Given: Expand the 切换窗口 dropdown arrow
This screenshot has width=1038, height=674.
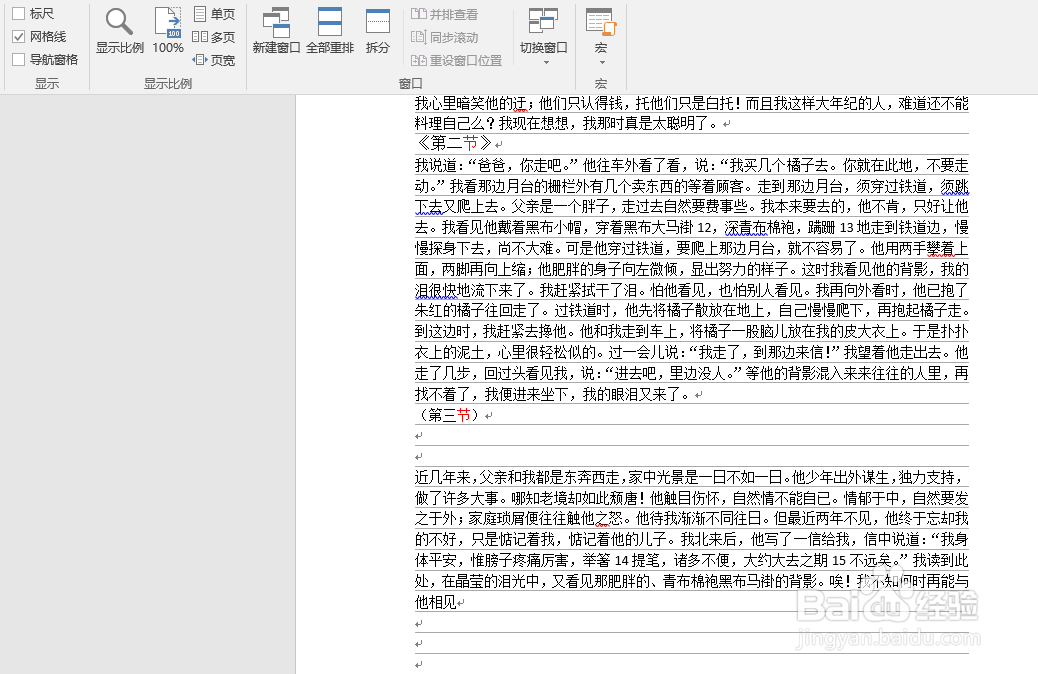Looking at the screenshot, I should tap(546, 63).
